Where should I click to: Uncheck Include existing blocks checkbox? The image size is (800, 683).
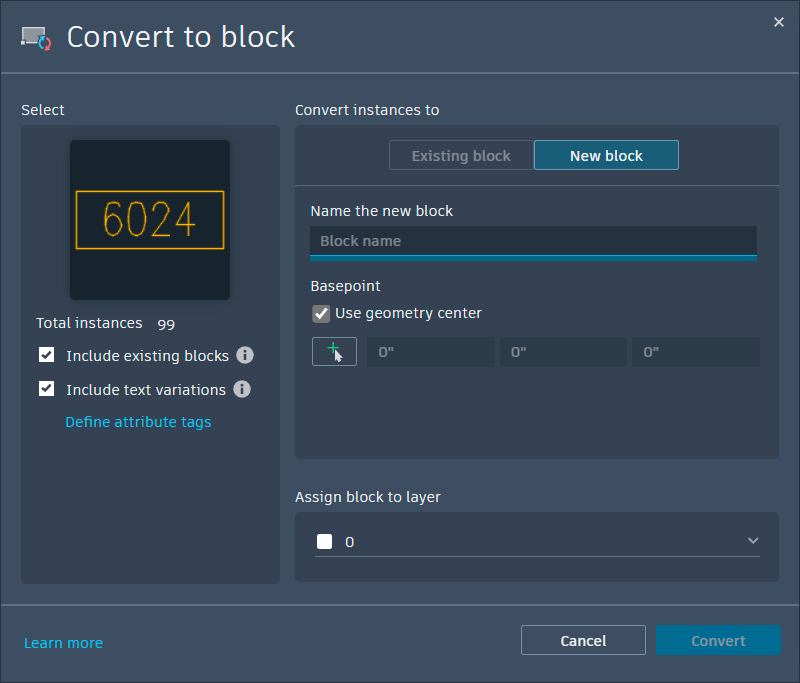tap(46, 355)
